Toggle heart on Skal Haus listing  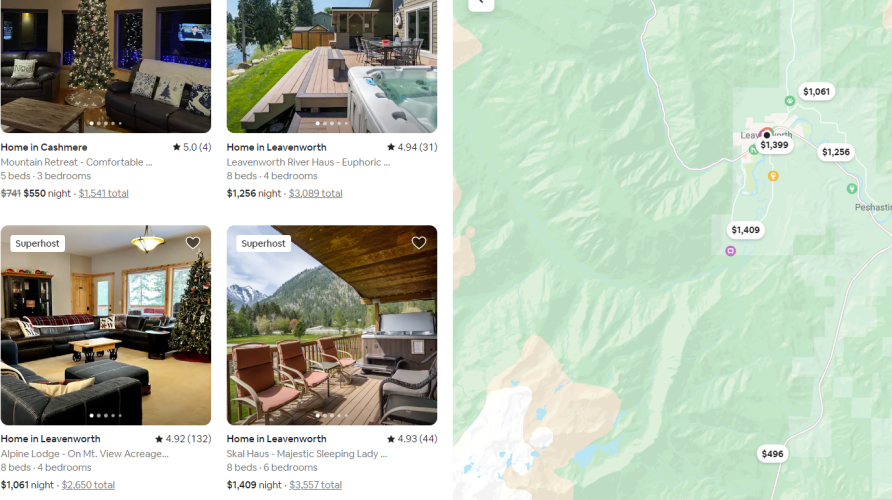pos(419,243)
